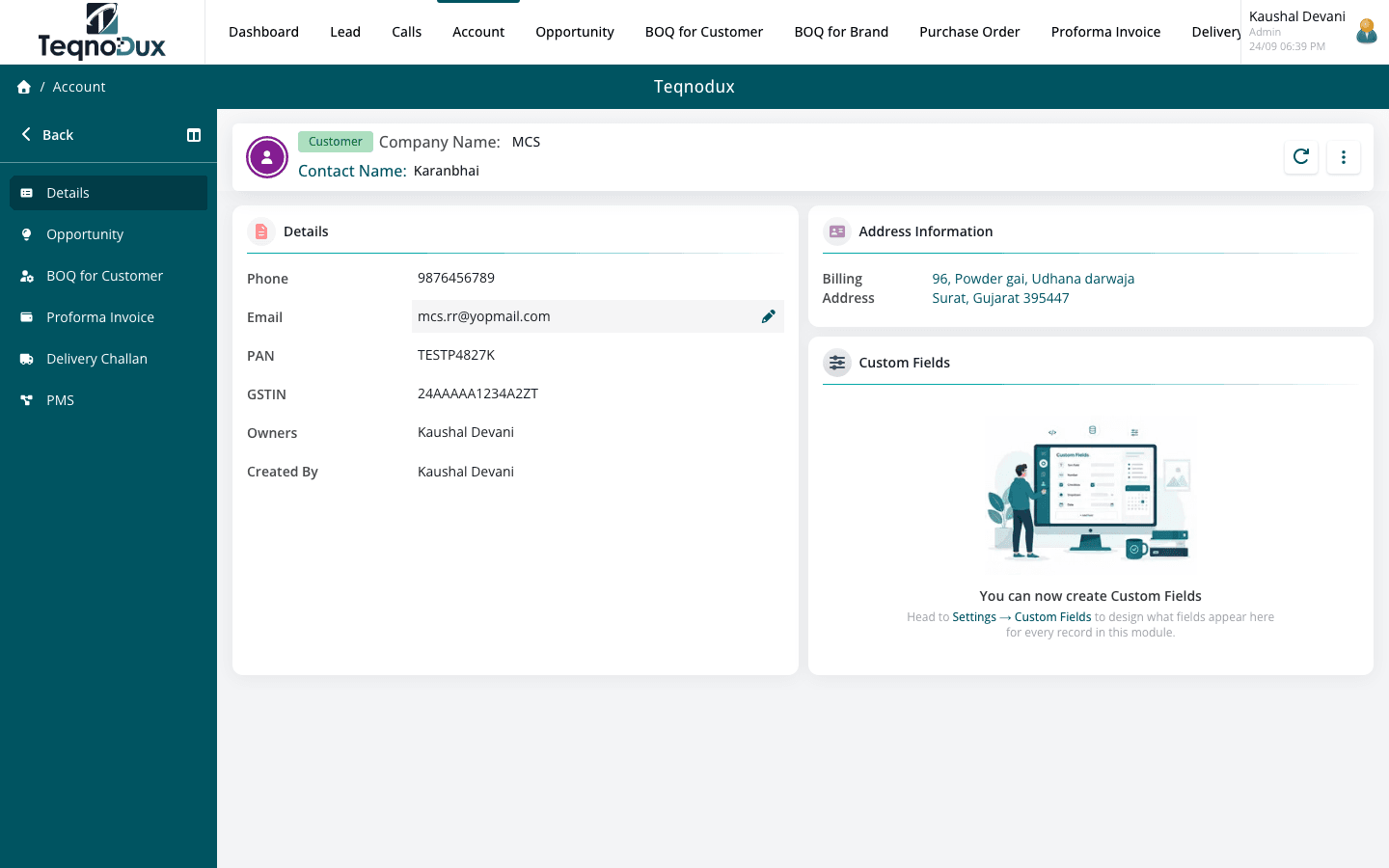Select Details in the sidebar
1389x868 pixels.
pos(108,193)
